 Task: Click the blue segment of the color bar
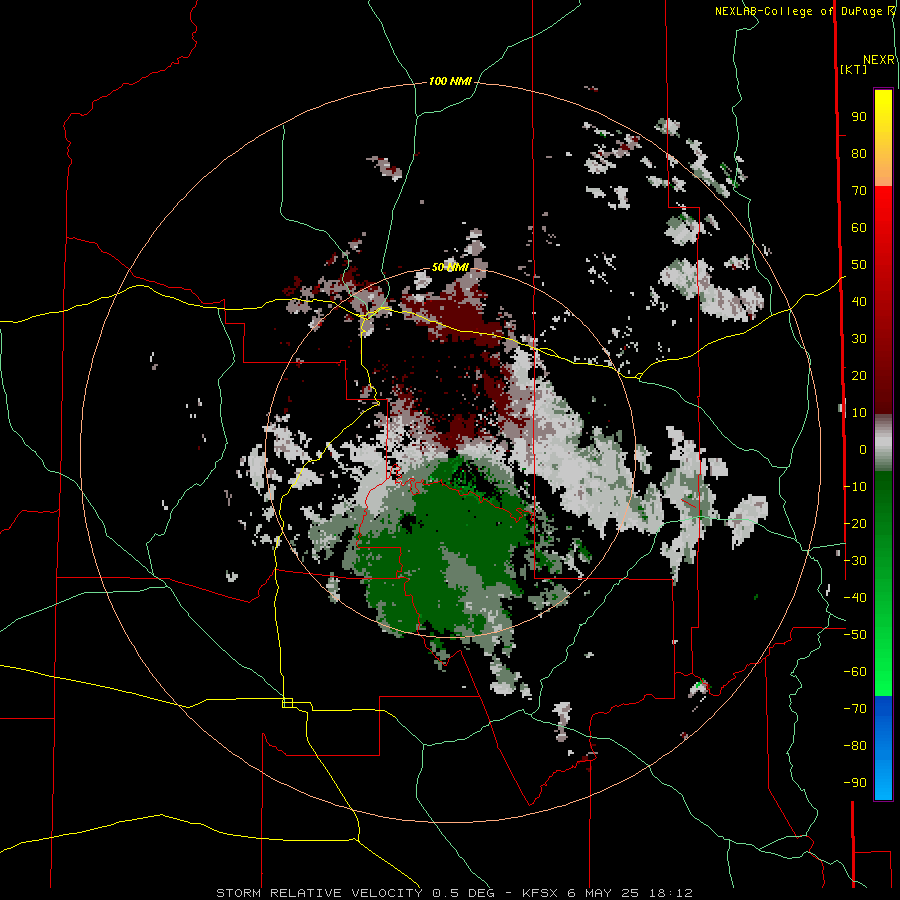click(x=883, y=747)
